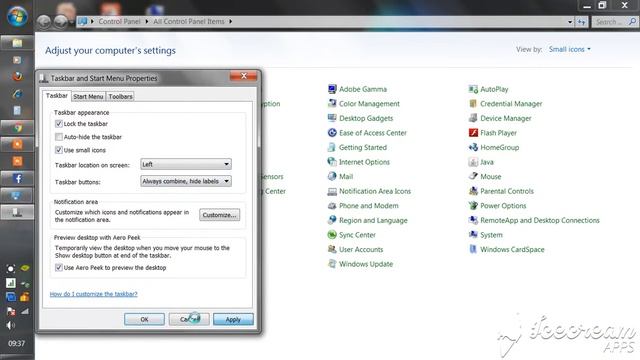
Task: Open Taskbar buttons combine dropdown
Action: 186,181
